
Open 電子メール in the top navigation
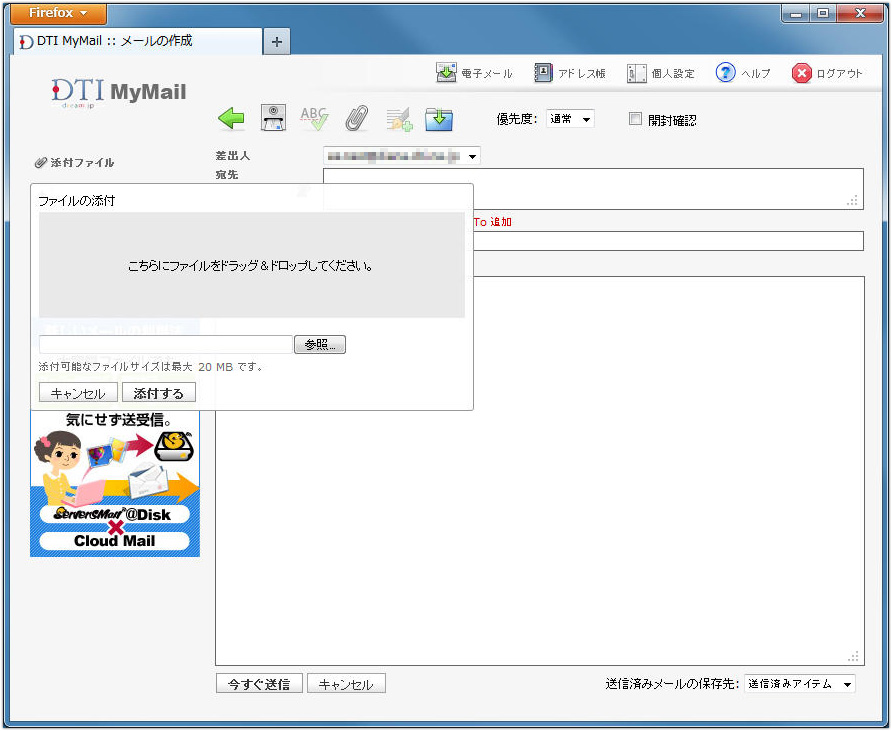475,73
